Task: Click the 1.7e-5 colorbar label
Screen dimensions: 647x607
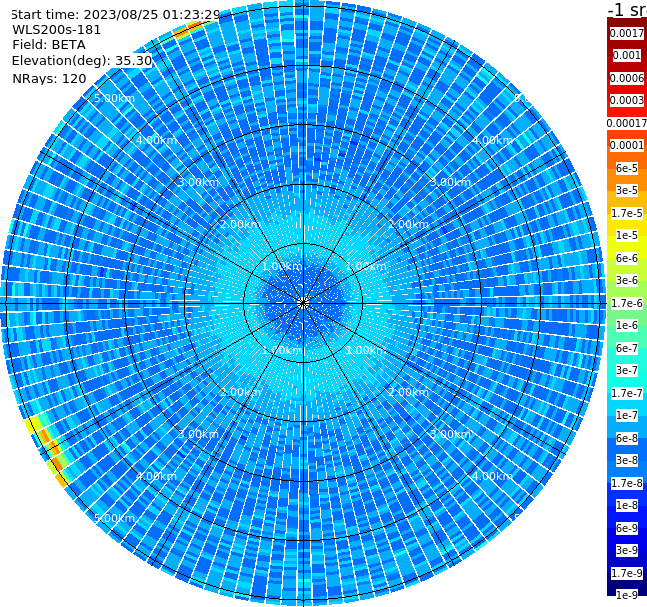Action: [627, 213]
